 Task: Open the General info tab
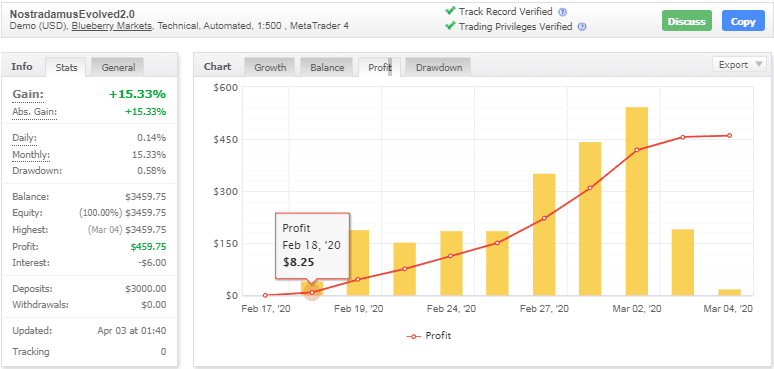click(118, 68)
